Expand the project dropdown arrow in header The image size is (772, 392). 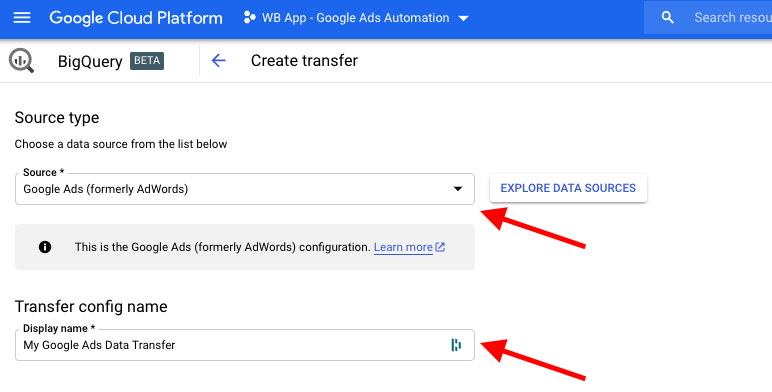[463, 18]
